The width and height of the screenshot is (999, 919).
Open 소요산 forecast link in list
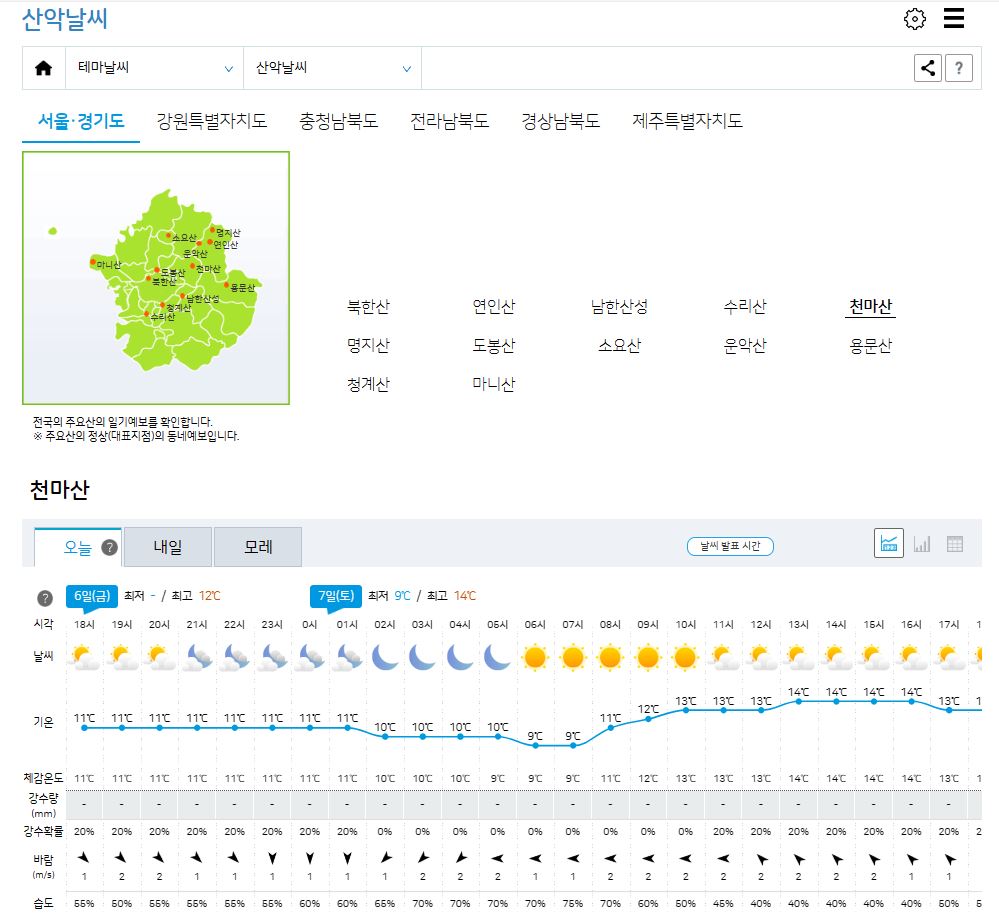pos(619,345)
